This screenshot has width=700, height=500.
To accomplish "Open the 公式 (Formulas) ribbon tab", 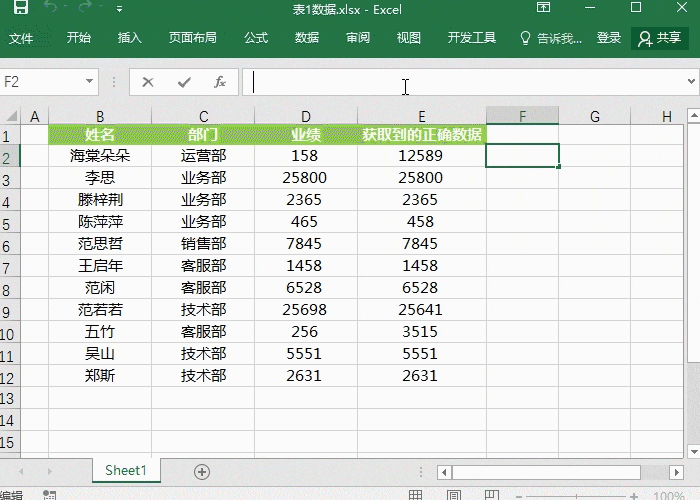I will (x=256, y=38).
